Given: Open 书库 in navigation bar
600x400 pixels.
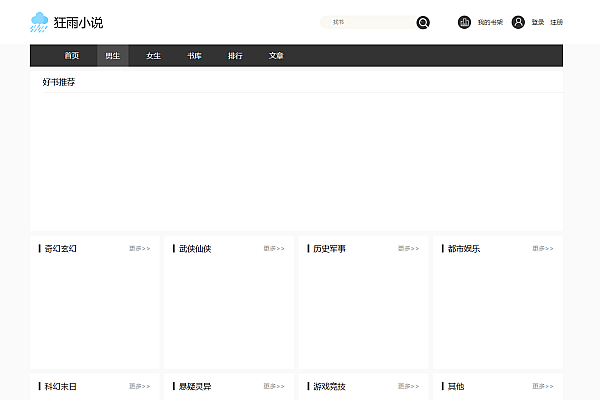Looking at the screenshot, I should coord(194,56).
